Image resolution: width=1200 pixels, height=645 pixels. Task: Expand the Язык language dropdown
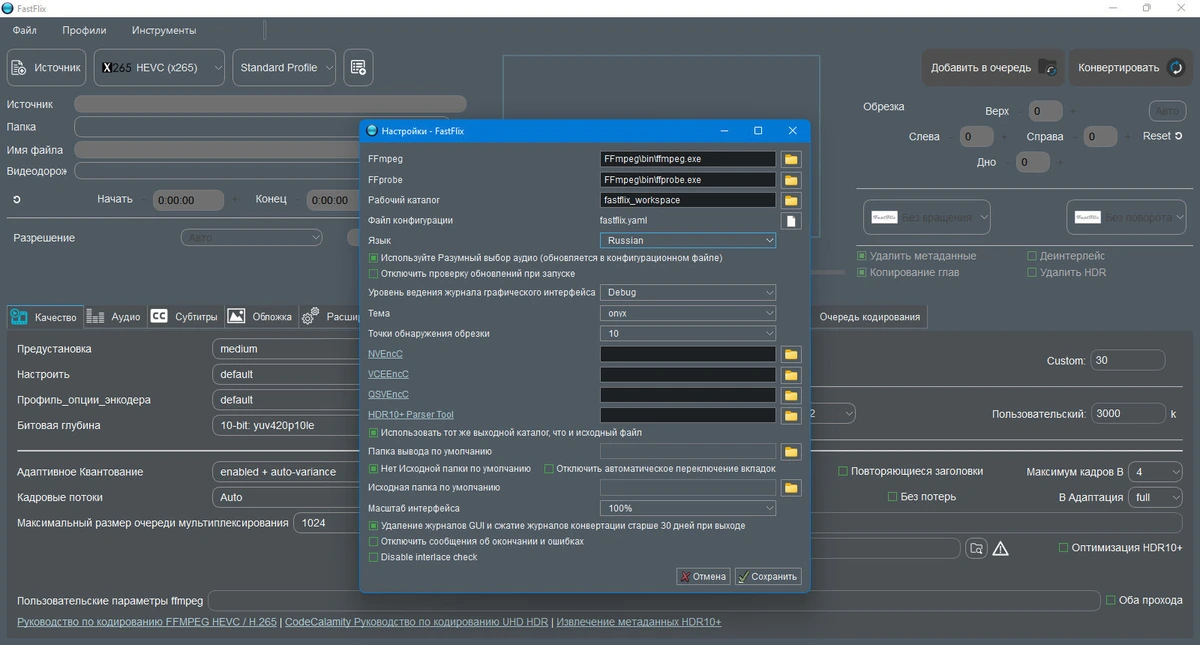coord(688,241)
